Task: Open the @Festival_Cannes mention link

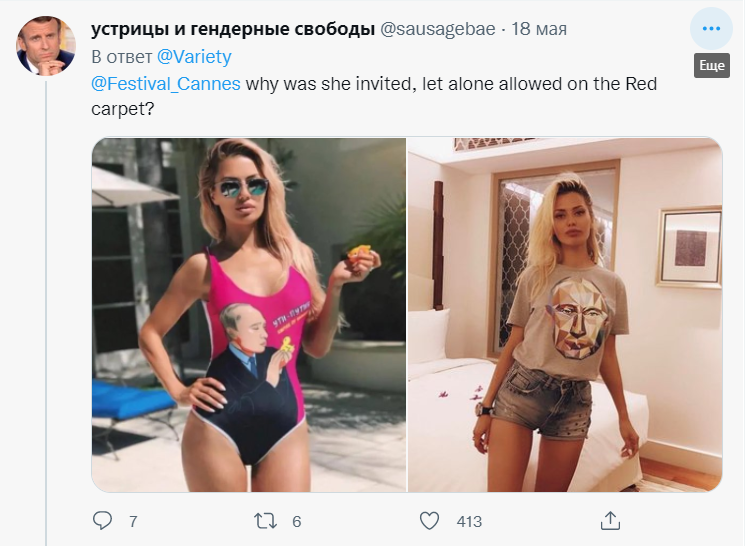Action: point(166,84)
